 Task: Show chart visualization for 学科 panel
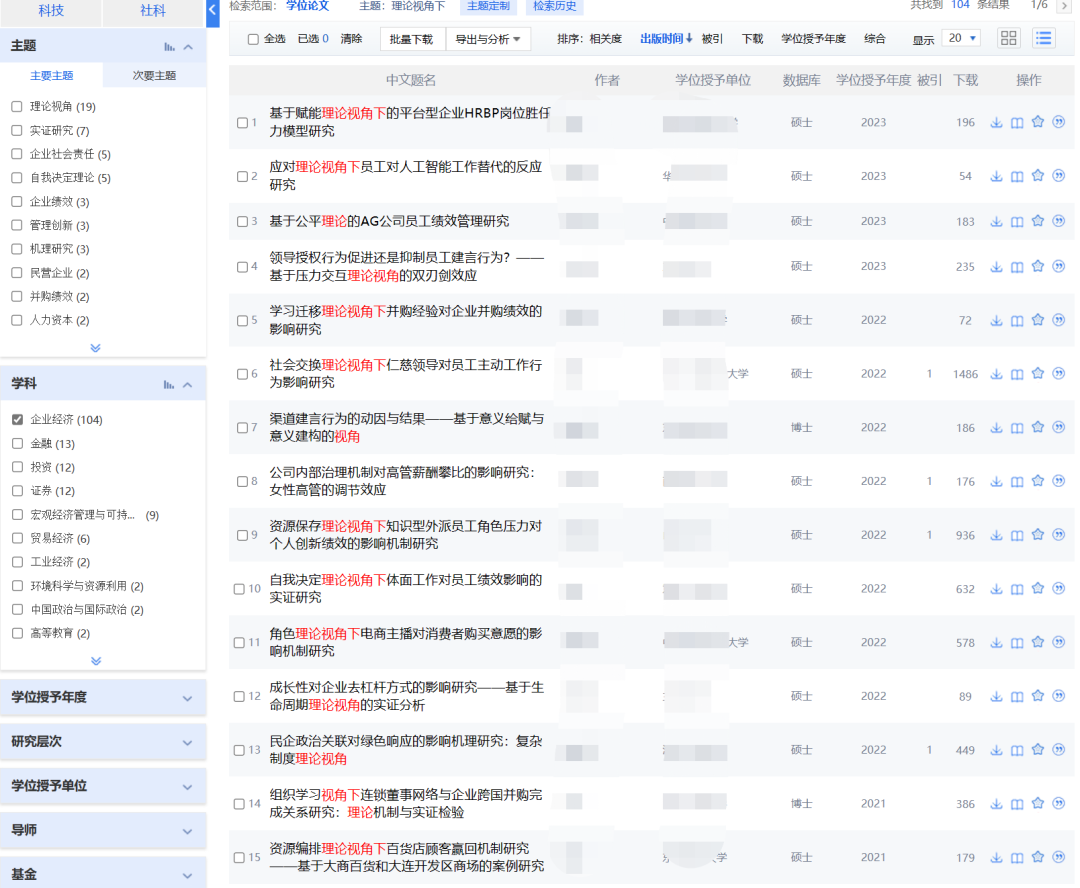coord(169,384)
